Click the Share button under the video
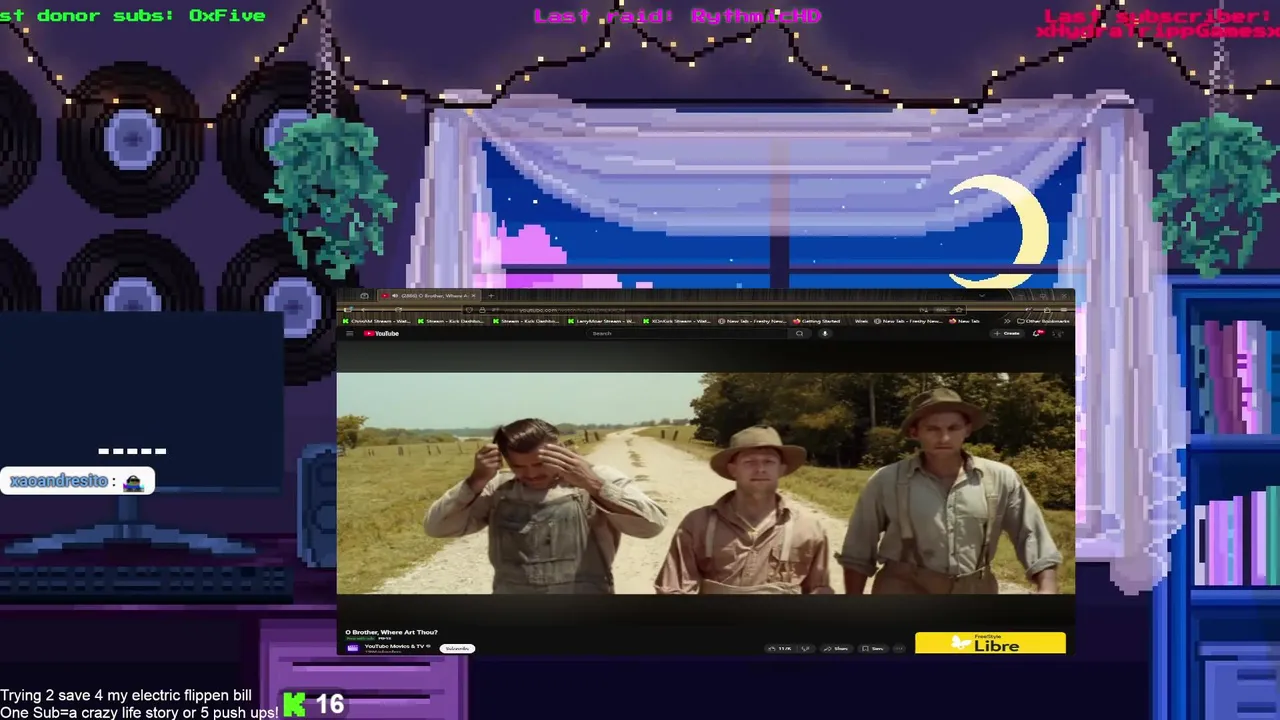The width and height of the screenshot is (1280, 720). (x=836, y=649)
